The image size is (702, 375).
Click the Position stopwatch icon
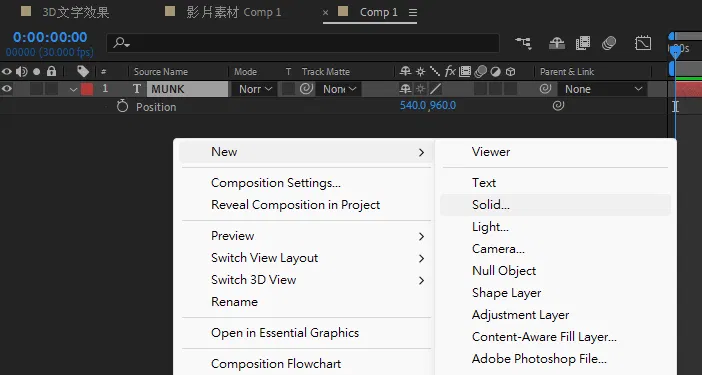tap(122, 107)
